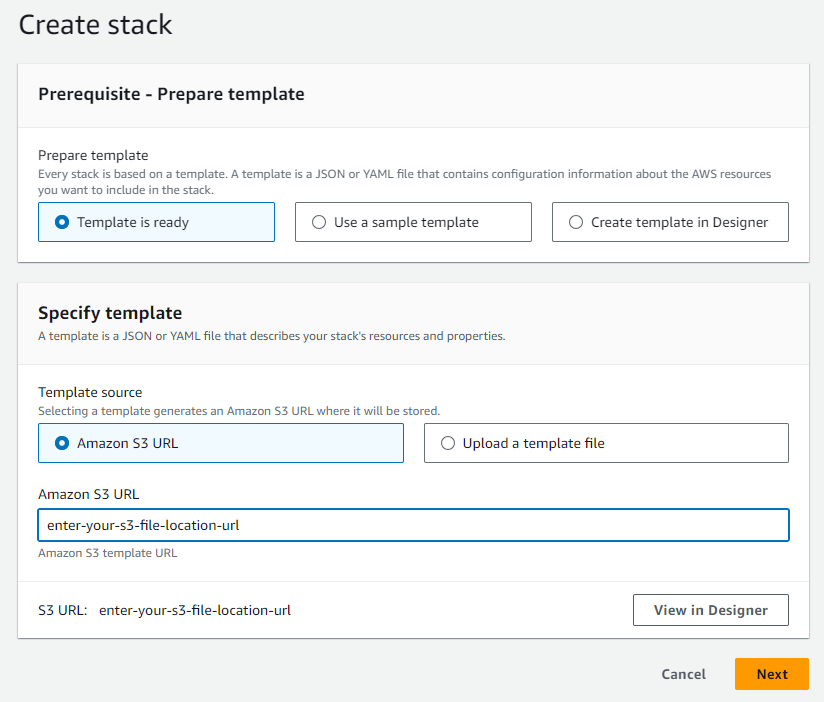Click inside the Amazon S3 URL field
824x702 pixels.
tap(412, 524)
